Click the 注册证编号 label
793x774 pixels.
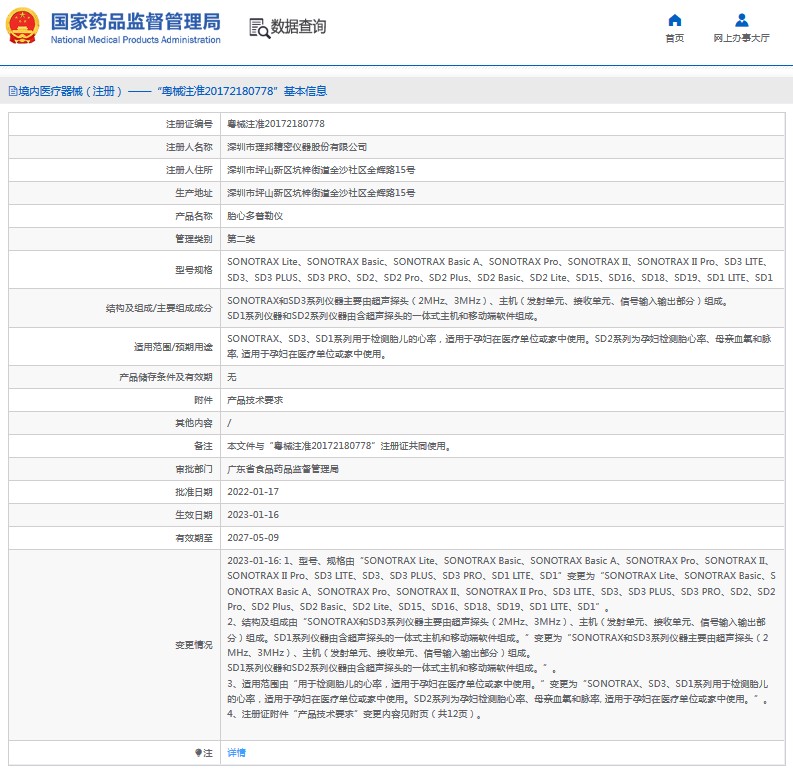(x=189, y=124)
